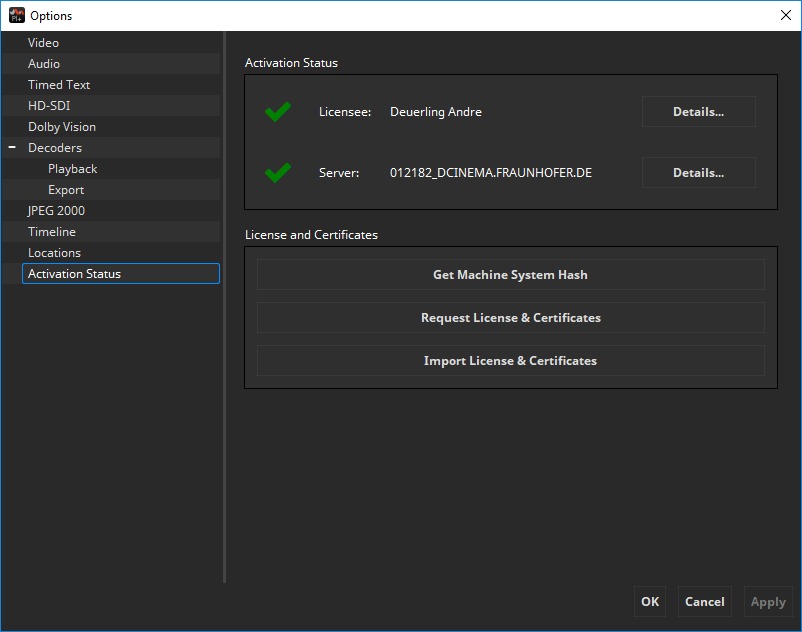Click Get Machine System Hash
This screenshot has height=632, width=802.
coord(510,275)
